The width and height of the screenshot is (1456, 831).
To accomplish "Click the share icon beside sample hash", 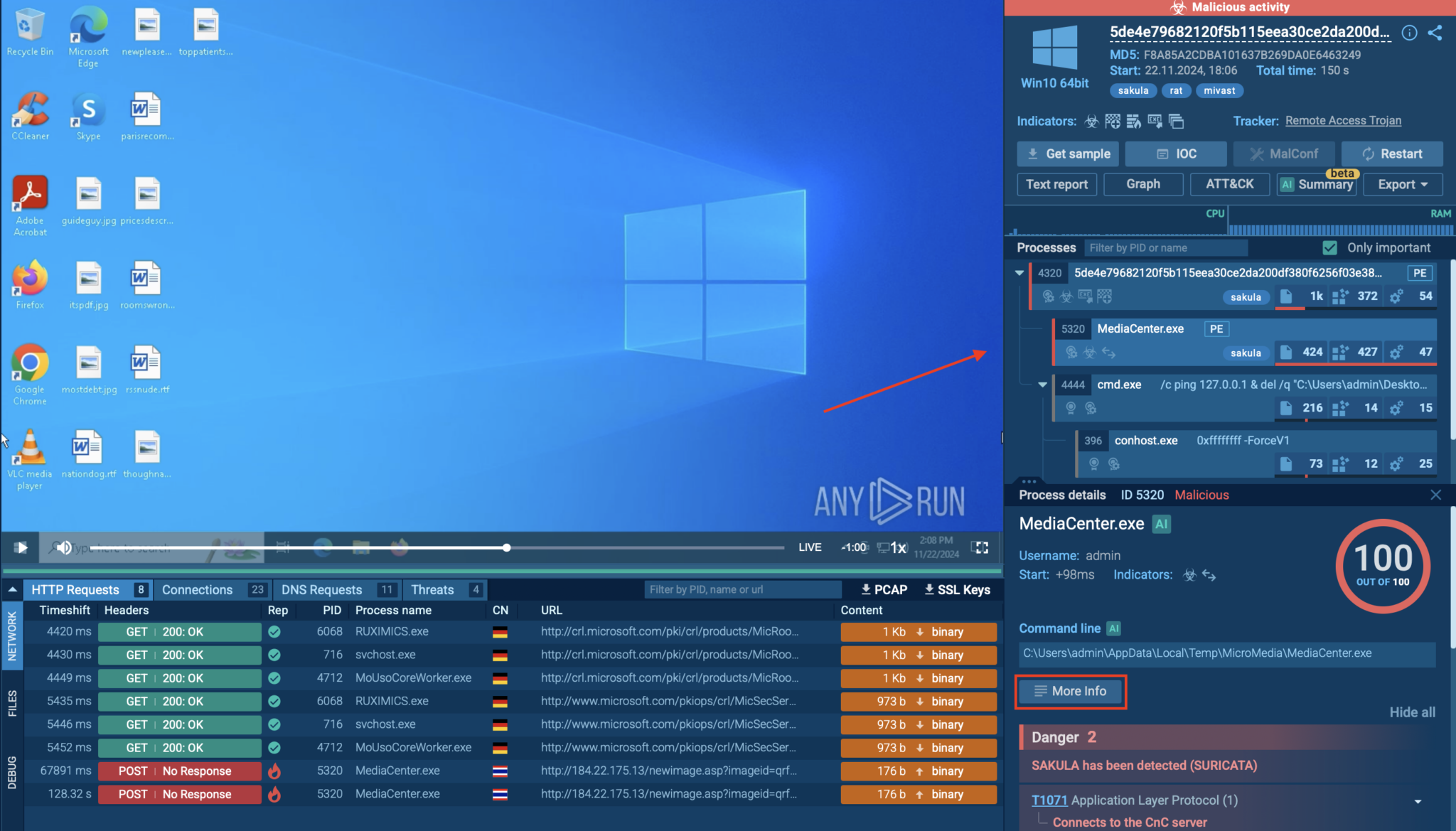I will pos(1435,33).
